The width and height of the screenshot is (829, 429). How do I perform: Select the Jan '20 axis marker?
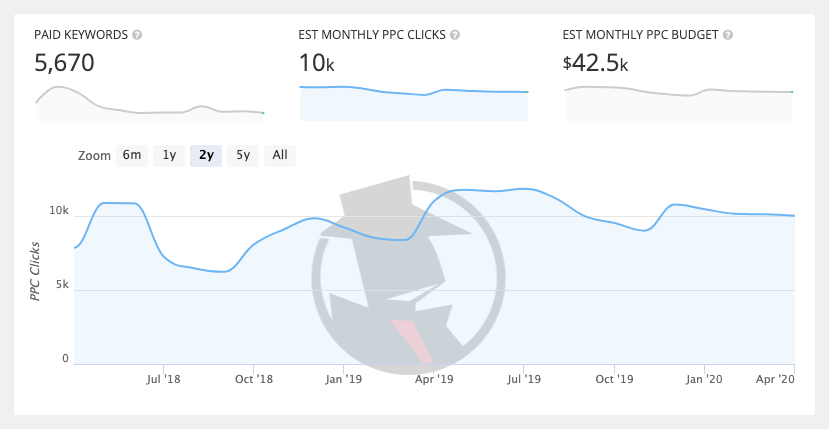tap(704, 379)
